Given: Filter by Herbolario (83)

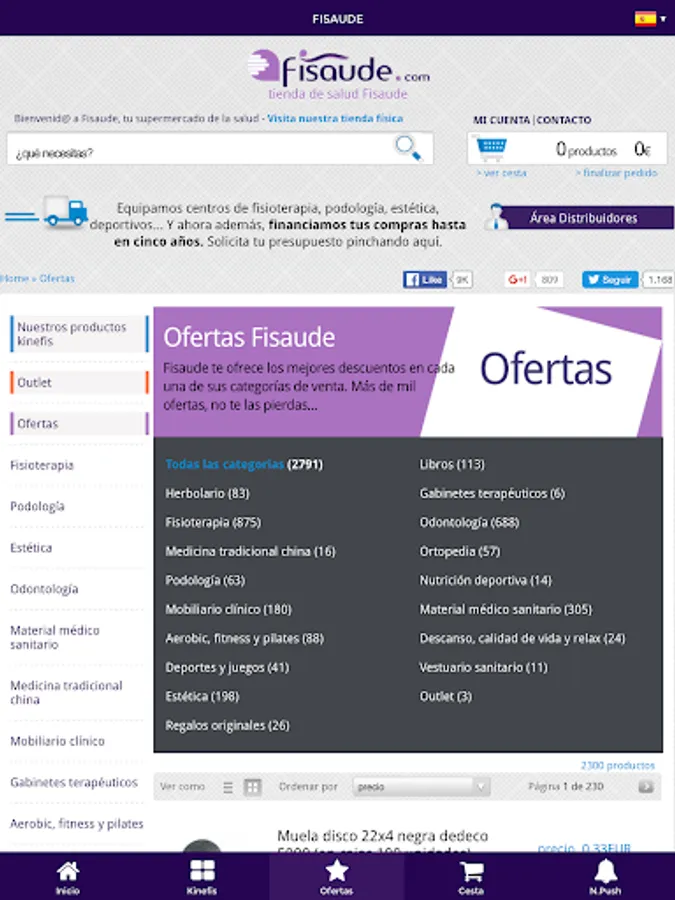Looking at the screenshot, I should pos(207,493).
